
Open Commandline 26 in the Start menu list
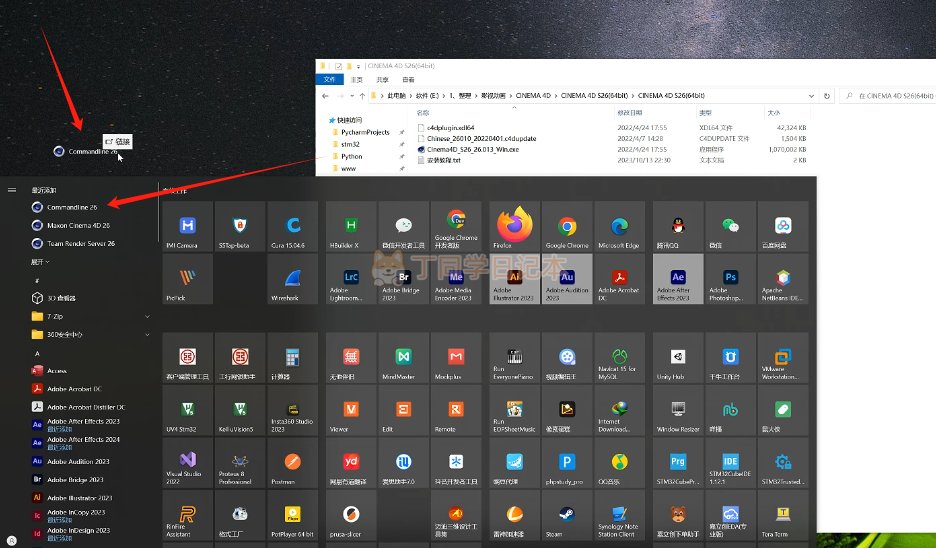[x=71, y=207]
